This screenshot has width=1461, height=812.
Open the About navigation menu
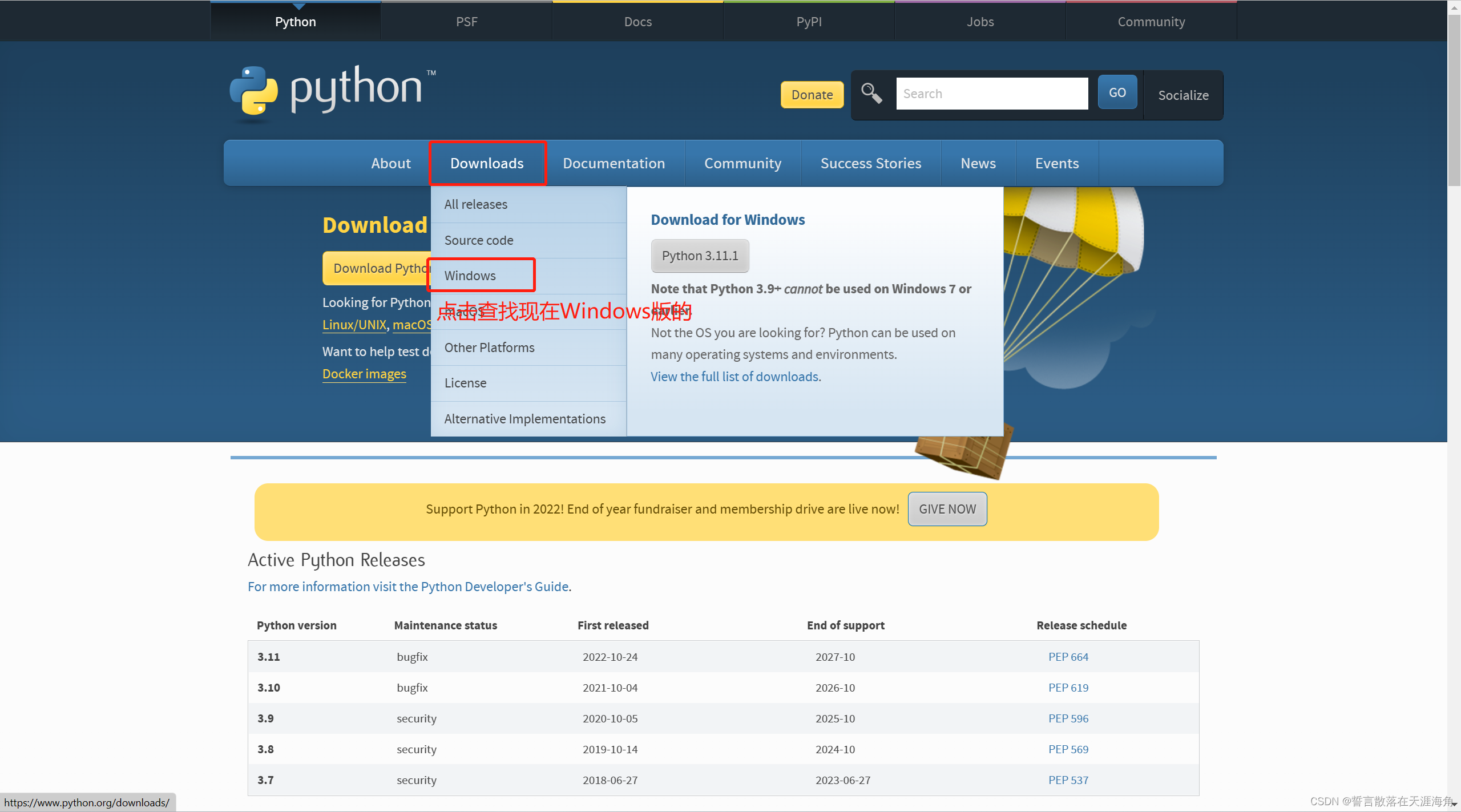click(391, 163)
